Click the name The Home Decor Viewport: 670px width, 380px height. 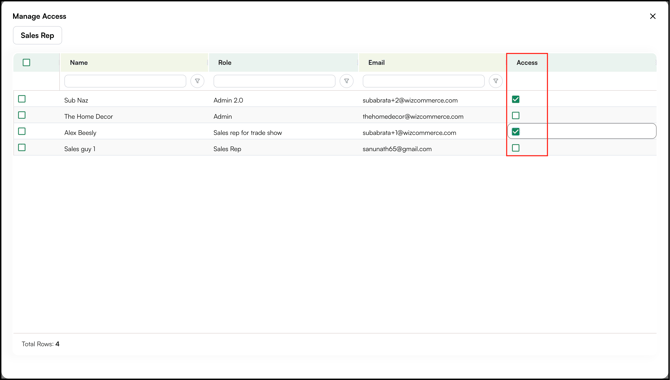88,116
